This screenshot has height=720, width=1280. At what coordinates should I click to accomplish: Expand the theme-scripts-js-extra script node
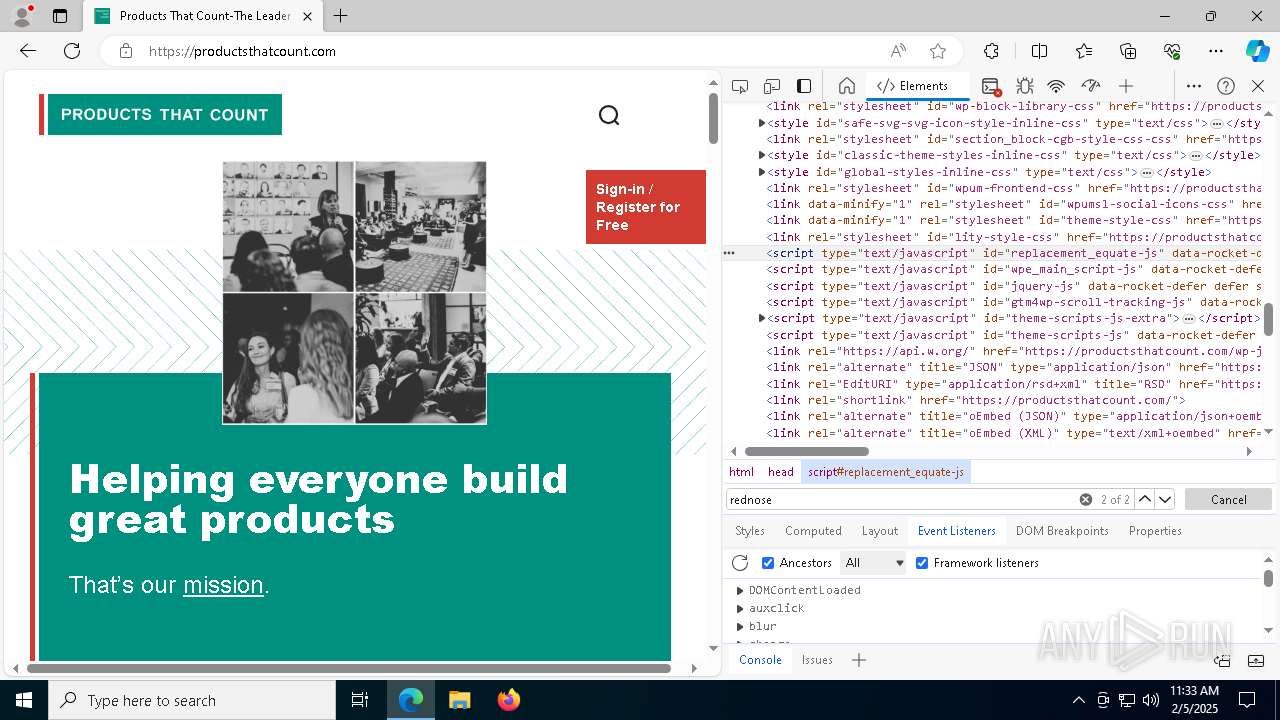coord(762,318)
